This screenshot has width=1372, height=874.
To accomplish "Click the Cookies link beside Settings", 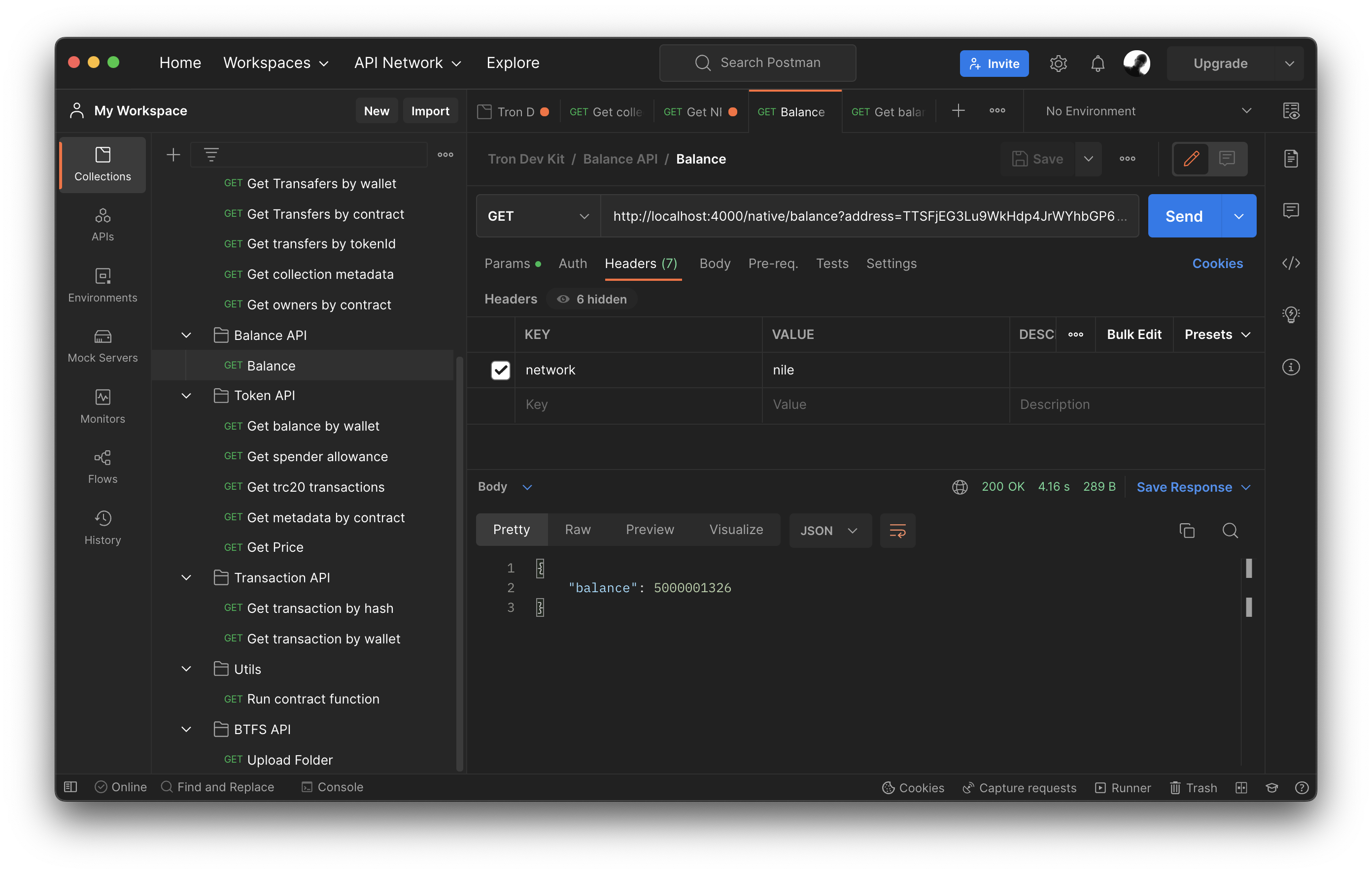I will pyautogui.click(x=1217, y=263).
